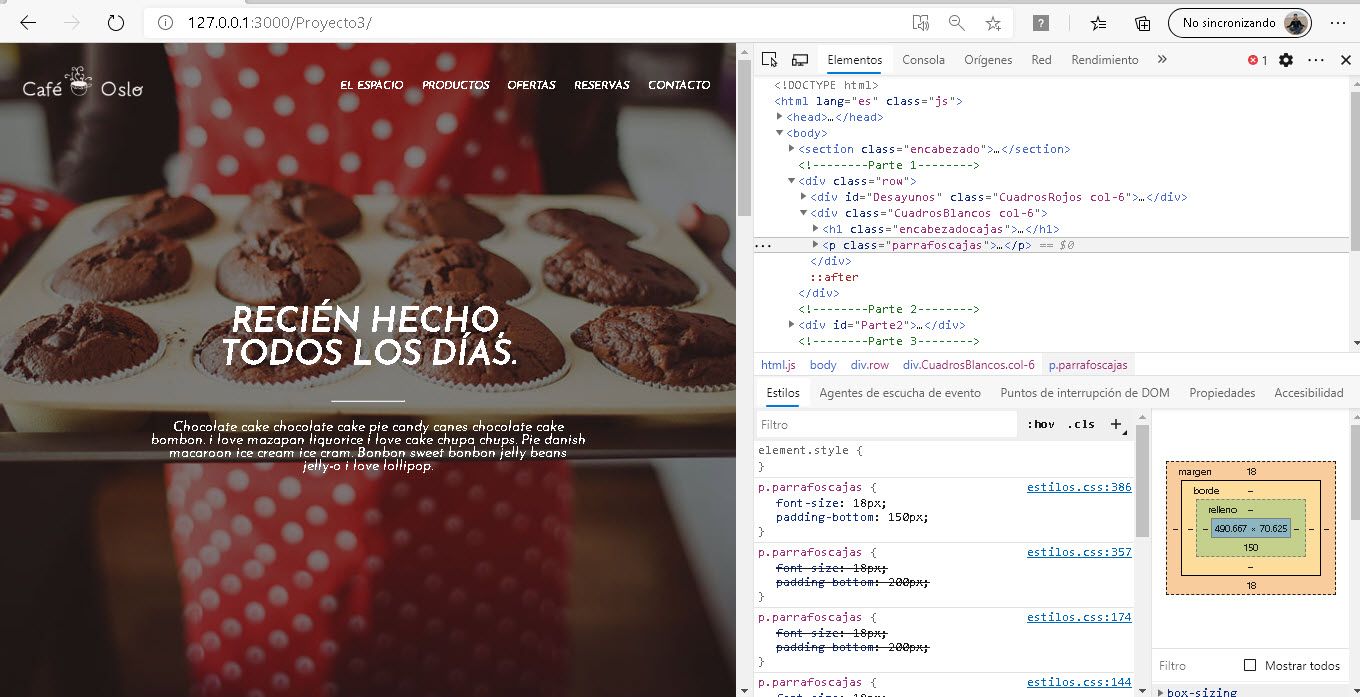Image resolution: width=1360 pixels, height=697 pixels.
Task: Click the red error count indicator
Action: (x=1257, y=60)
